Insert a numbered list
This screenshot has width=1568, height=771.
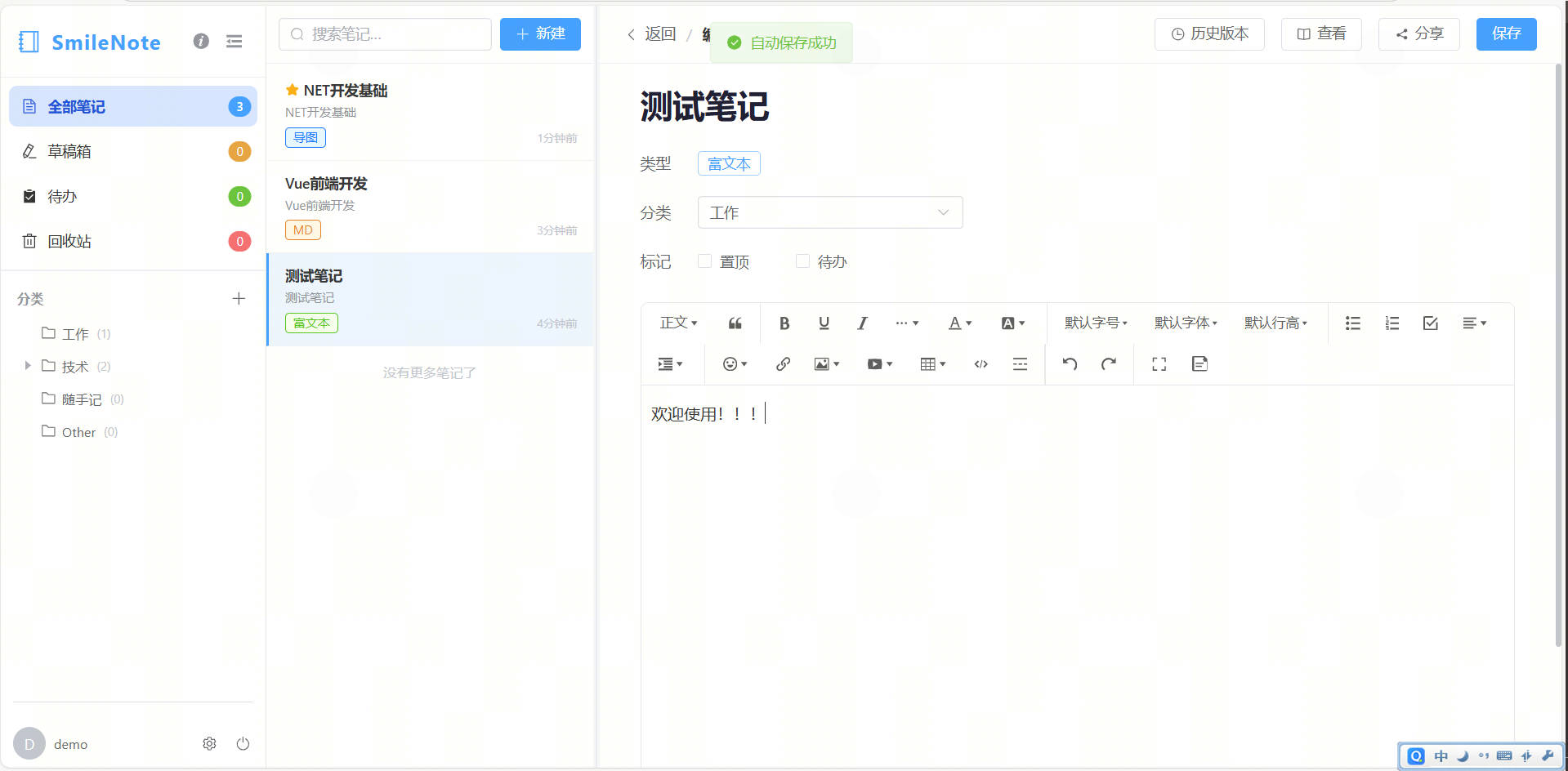click(1392, 323)
